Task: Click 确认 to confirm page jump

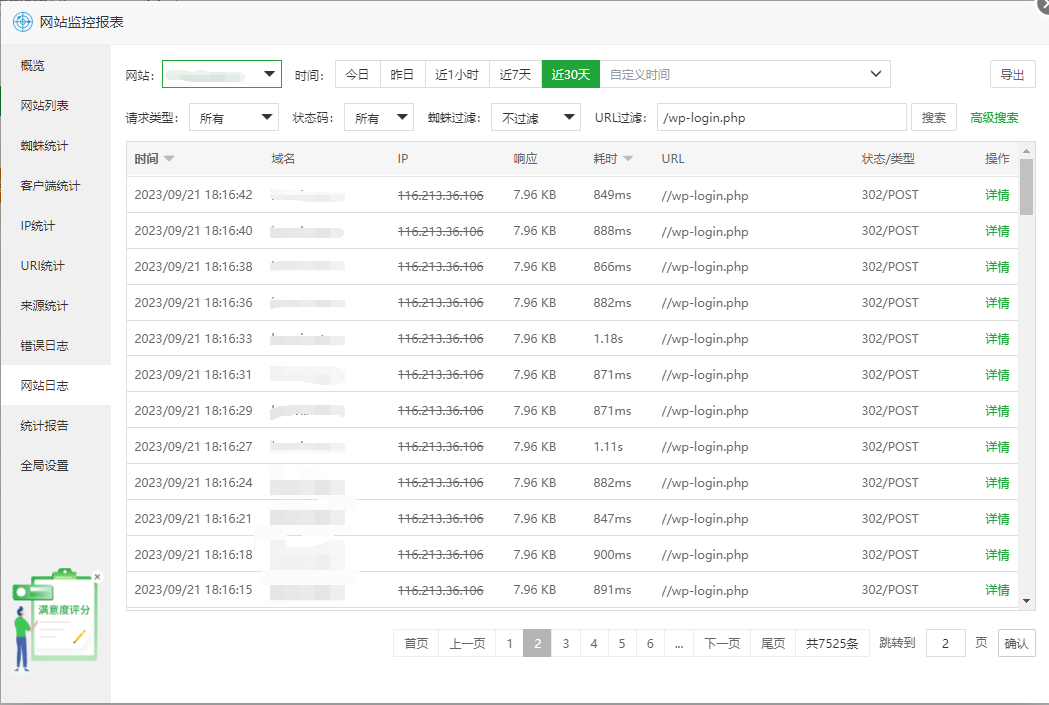Action: pyautogui.click(x=1016, y=643)
